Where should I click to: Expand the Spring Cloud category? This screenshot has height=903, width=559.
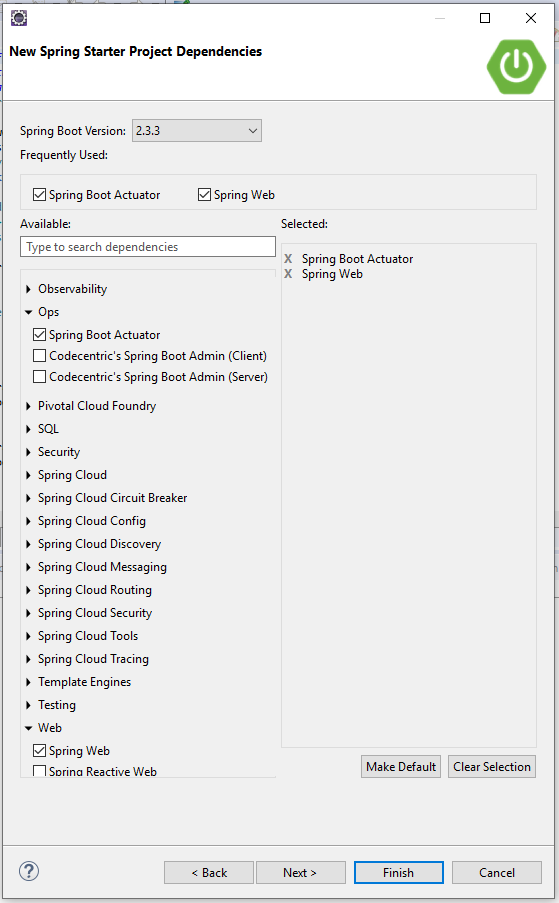click(x=28, y=475)
